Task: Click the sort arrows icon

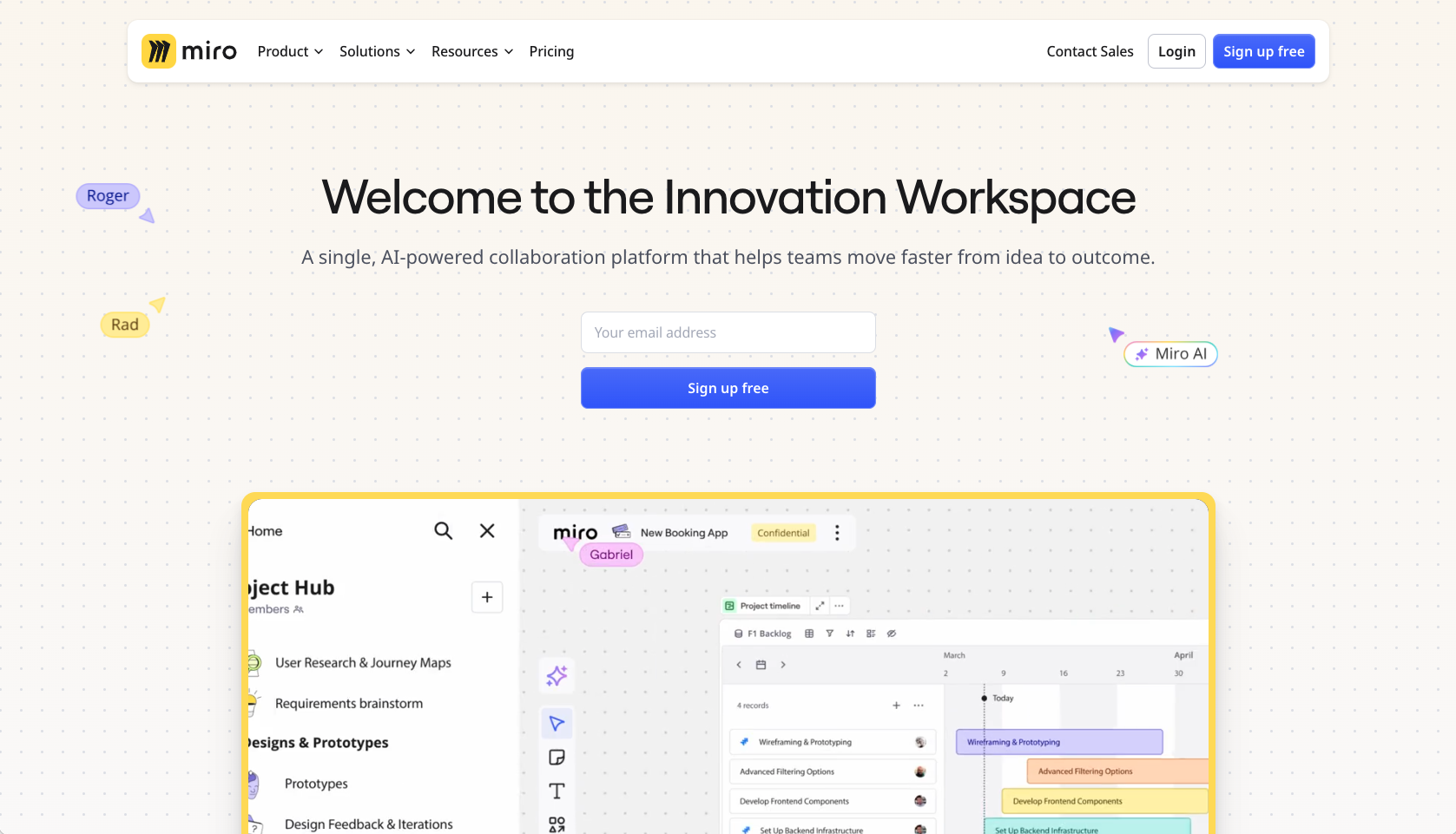Action: pyautogui.click(x=850, y=634)
